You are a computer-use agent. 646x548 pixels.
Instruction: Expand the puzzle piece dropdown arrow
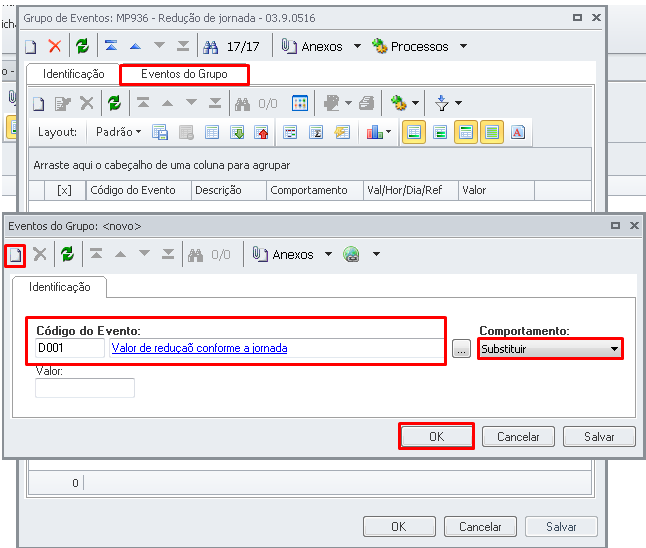pyautogui.click(x=348, y=103)
